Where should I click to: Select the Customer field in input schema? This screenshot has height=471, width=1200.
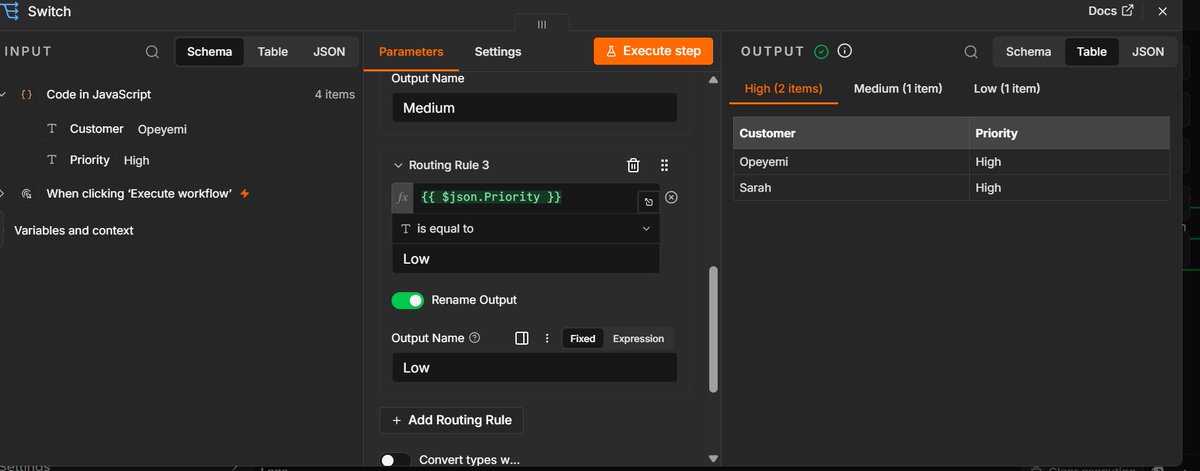[x=97, y=129]
